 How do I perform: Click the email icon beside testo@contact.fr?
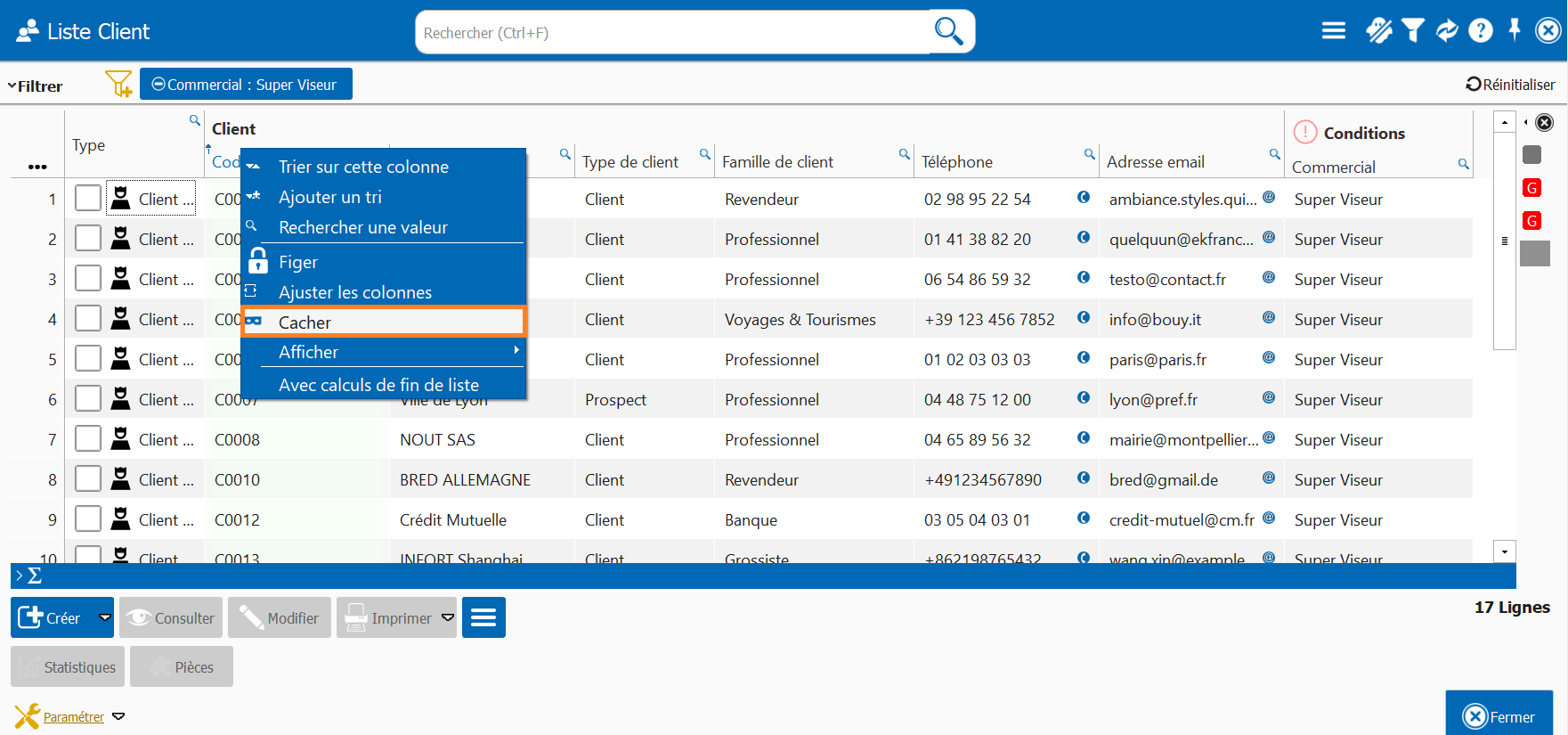pos(1269,278)
